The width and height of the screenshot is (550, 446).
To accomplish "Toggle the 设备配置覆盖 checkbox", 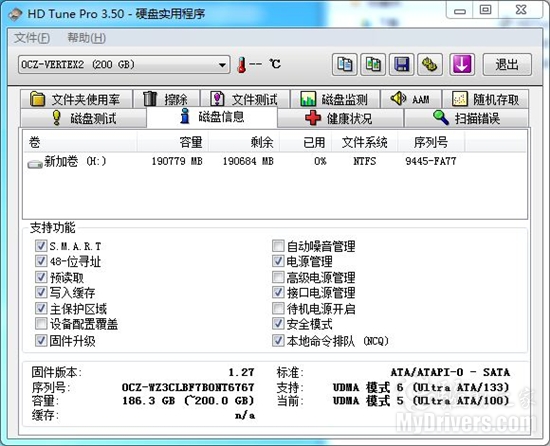I will coord(41,324).
